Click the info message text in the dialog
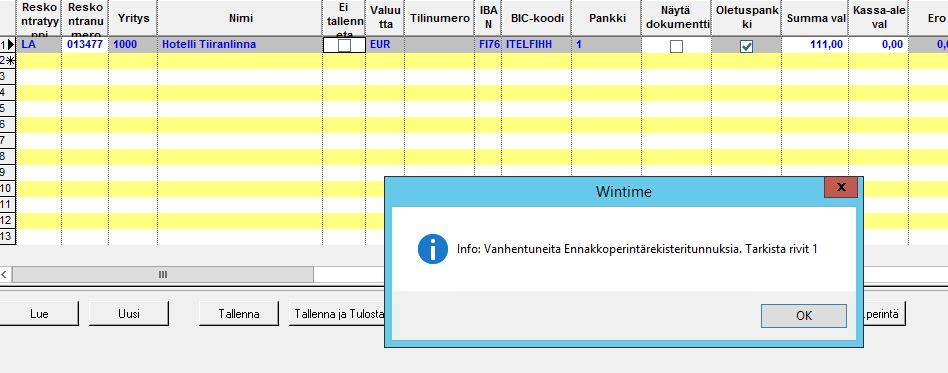 click(x=637, y=249)
